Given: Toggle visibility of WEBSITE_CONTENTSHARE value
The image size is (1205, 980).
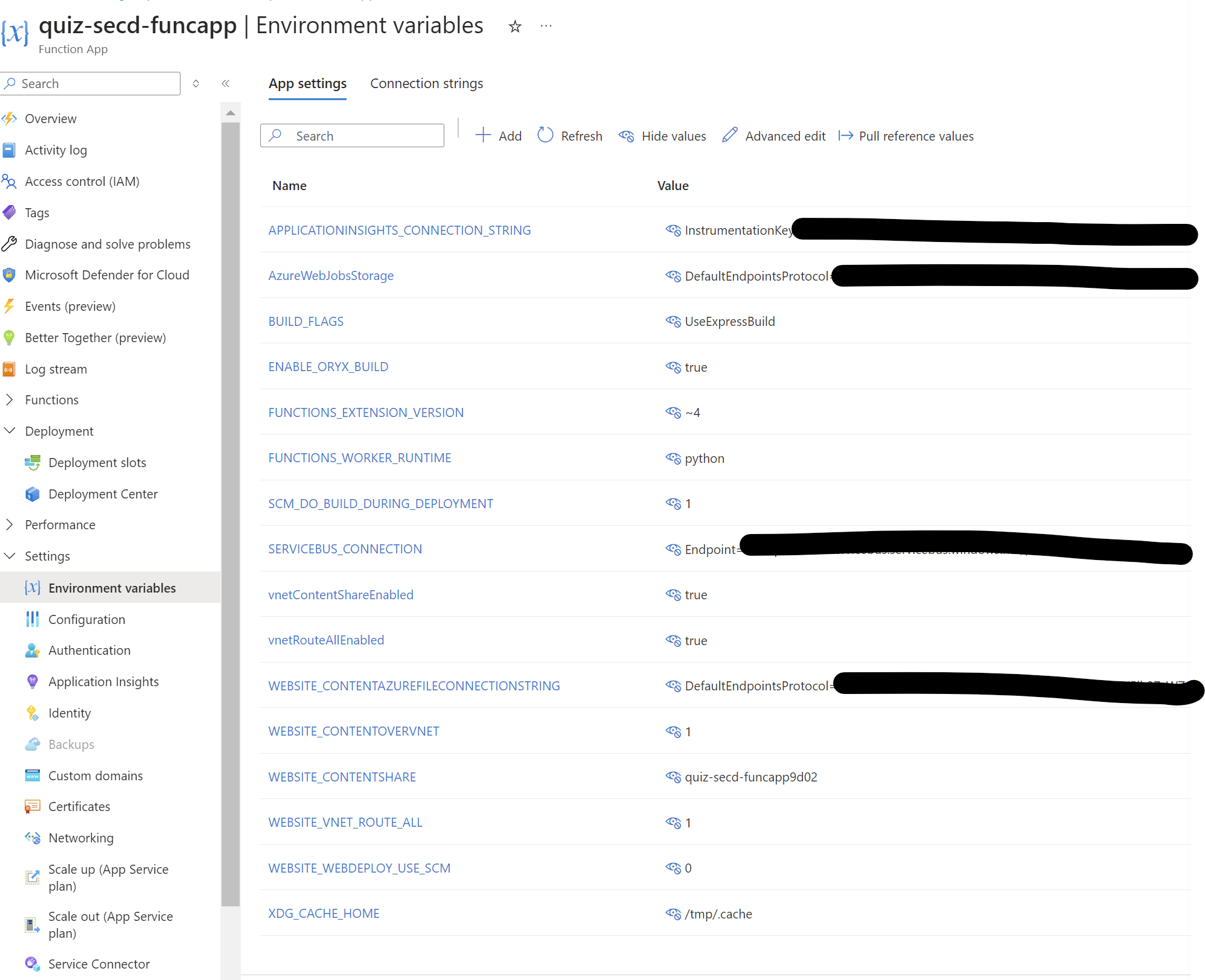Looking at the screenshot, I should 673,777.
